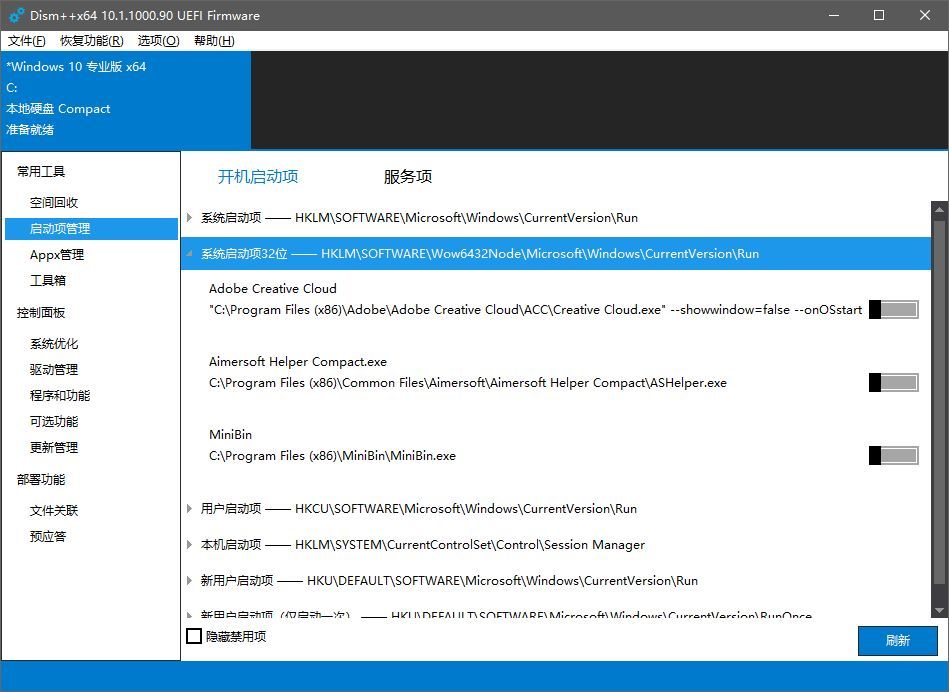Click the 常用工具 section heading
This screenshot has height=692, width=949.
pyautogui.click(x=41, y=171)
